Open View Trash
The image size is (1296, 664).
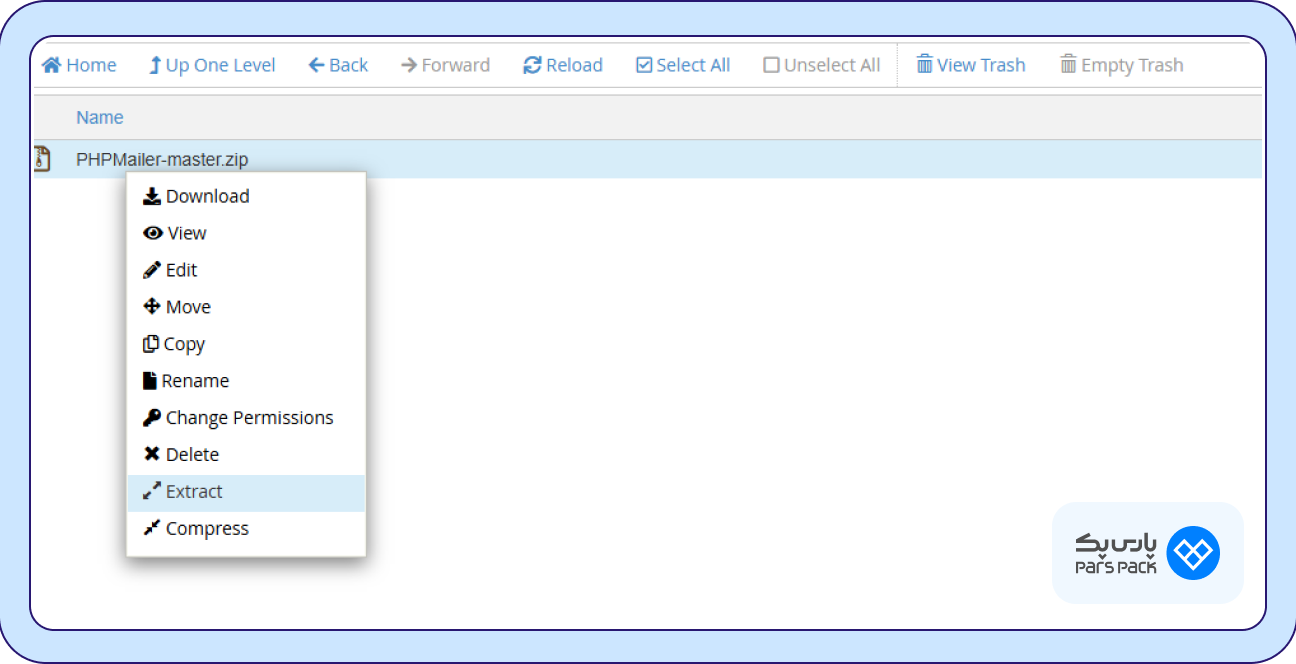tap(971, 65)
